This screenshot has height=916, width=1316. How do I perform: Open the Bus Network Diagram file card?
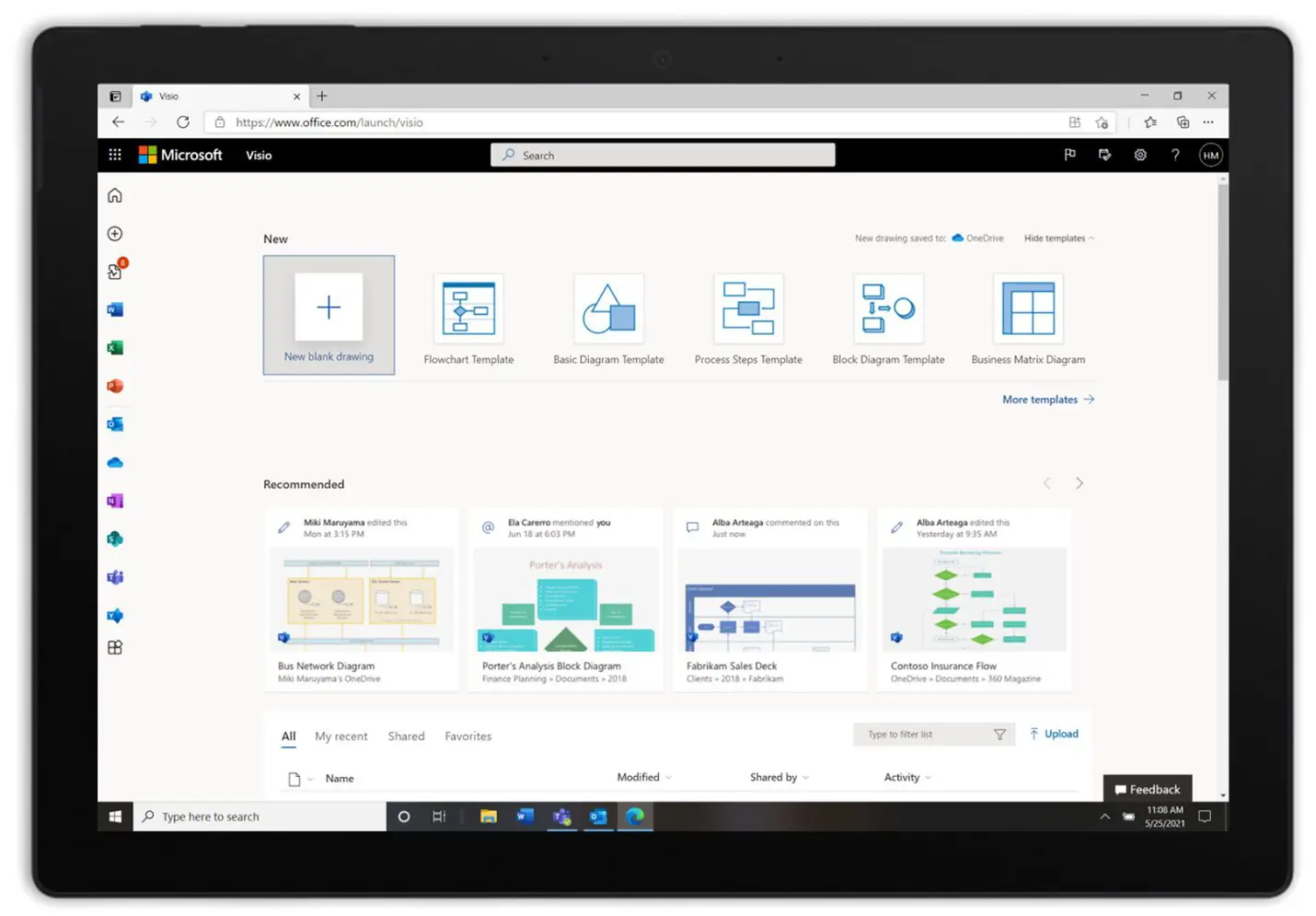(362, 599)
